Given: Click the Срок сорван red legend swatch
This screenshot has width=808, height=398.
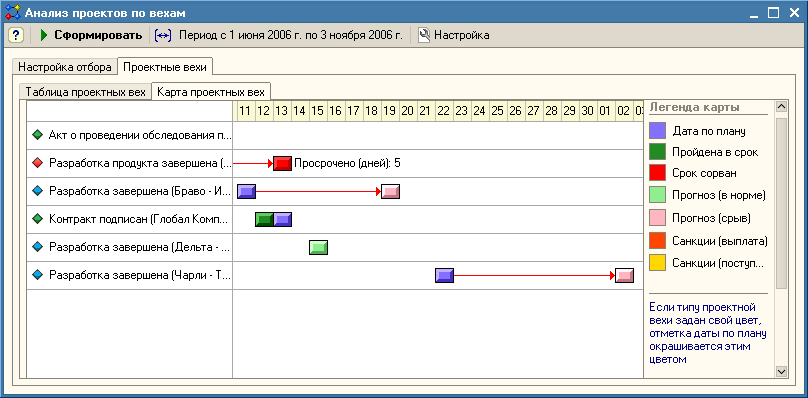Looking at the screenshot, I should [657, 172].
